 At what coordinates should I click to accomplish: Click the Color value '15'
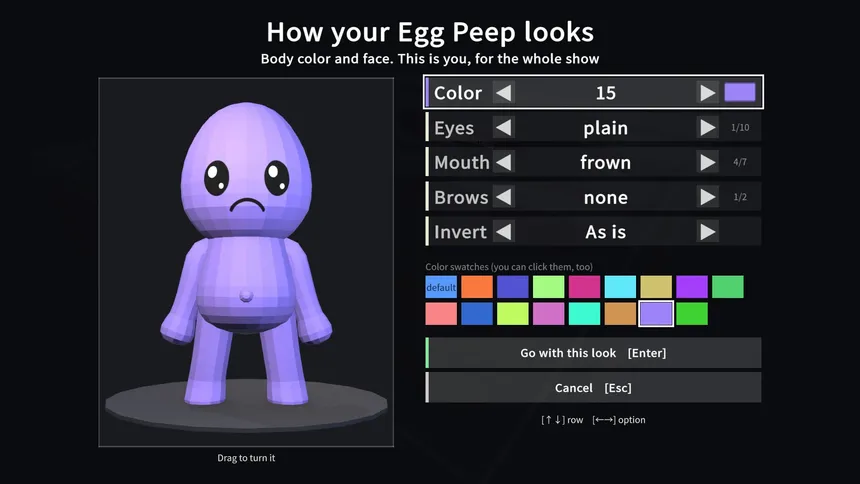[x=606, y=93]
